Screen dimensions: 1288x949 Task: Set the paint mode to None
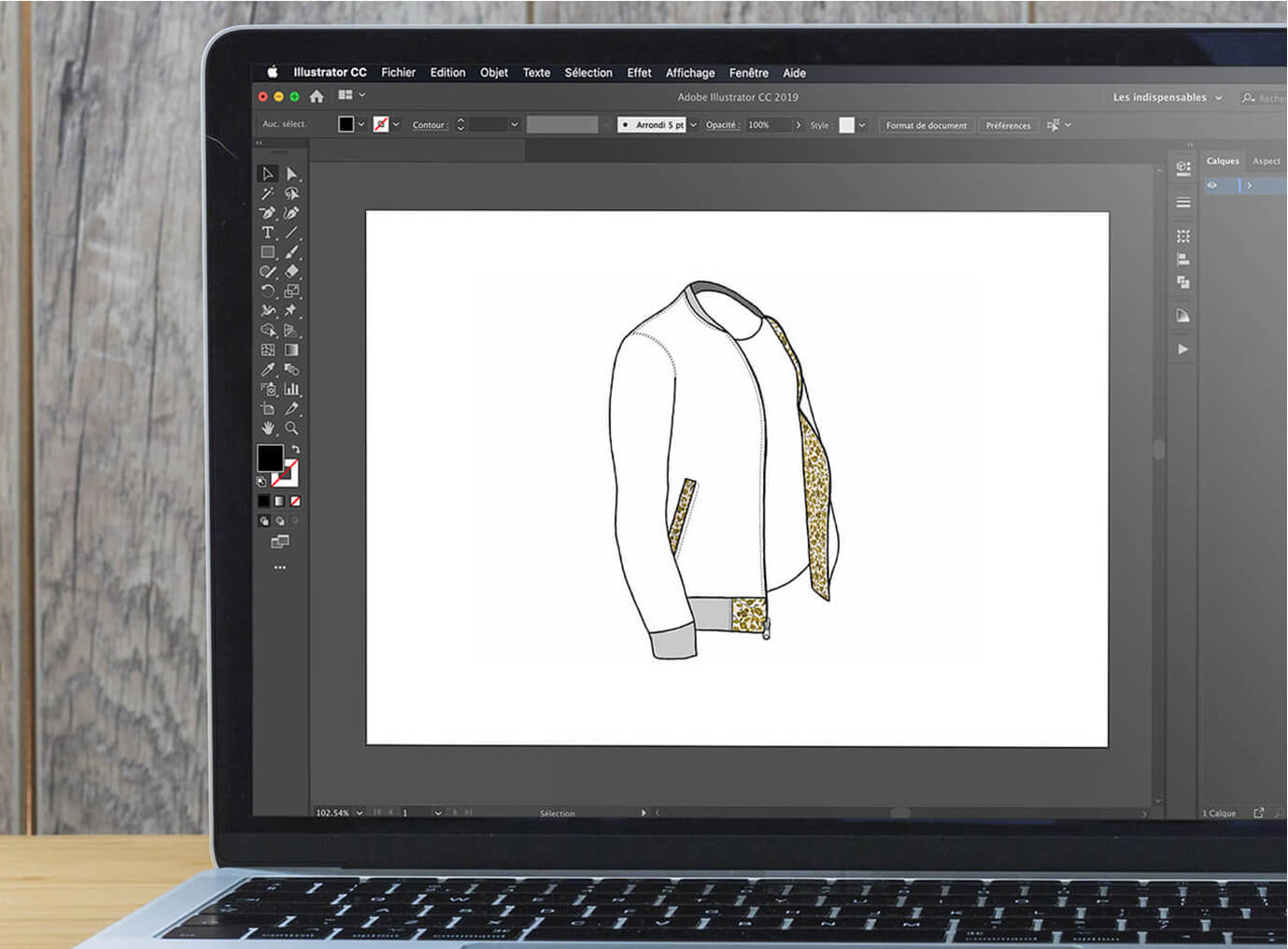[295, 502]
